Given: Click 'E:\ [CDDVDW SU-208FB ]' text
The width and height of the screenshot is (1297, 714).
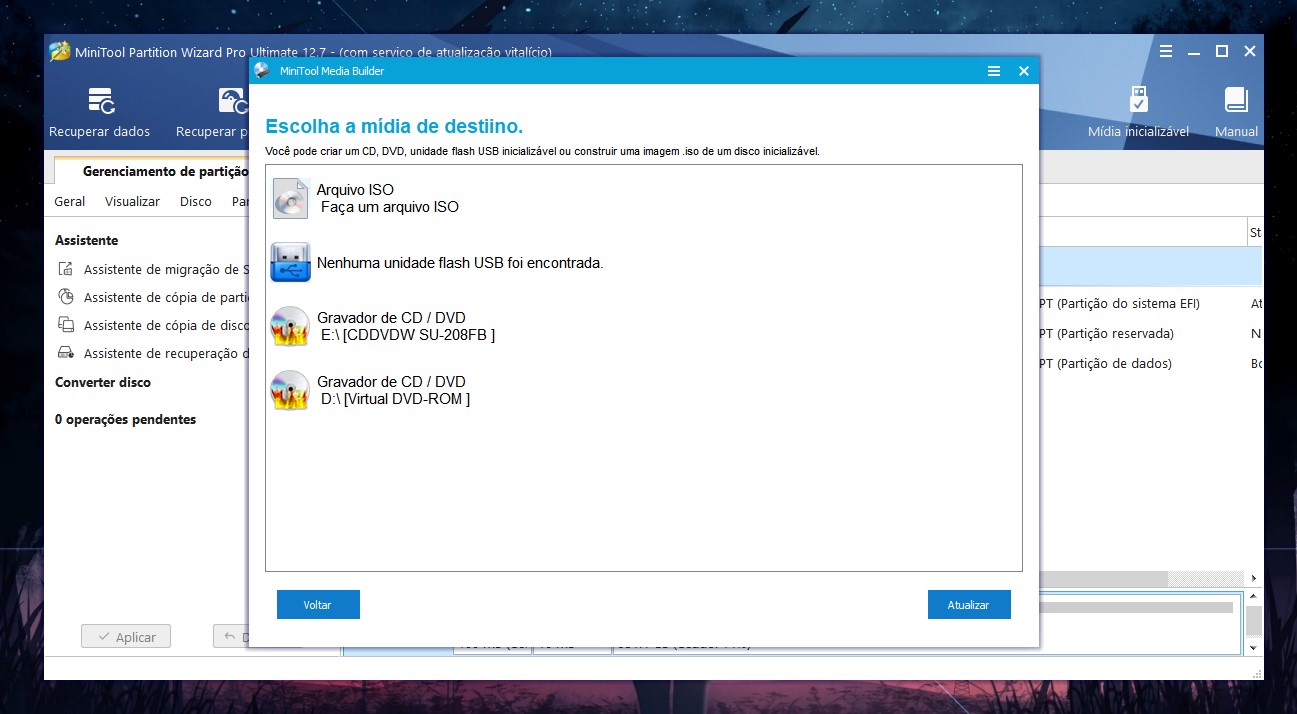Looking at the screenshot, I should point(408,335).
